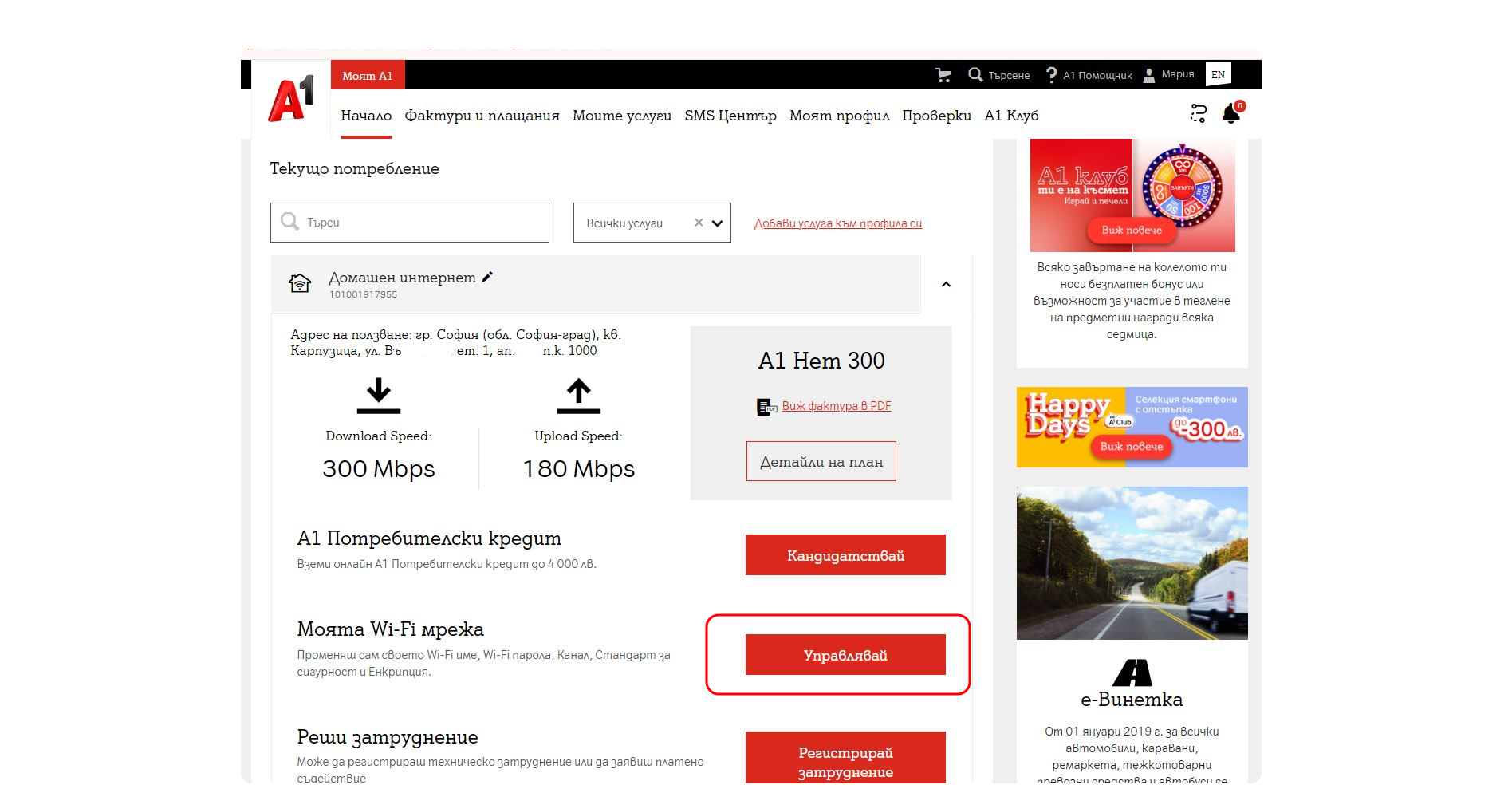Open A1 Помощник help
Screen dimensions: 1512x785
(1089, 75)
